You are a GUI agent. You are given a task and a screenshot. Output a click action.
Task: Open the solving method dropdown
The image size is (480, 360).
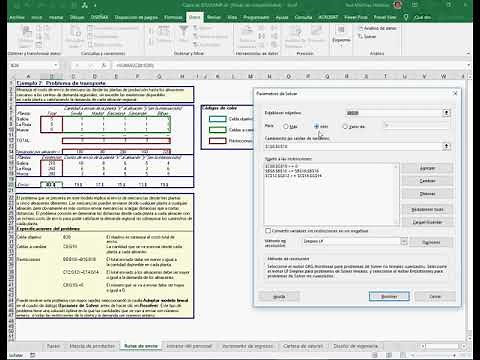404,241
